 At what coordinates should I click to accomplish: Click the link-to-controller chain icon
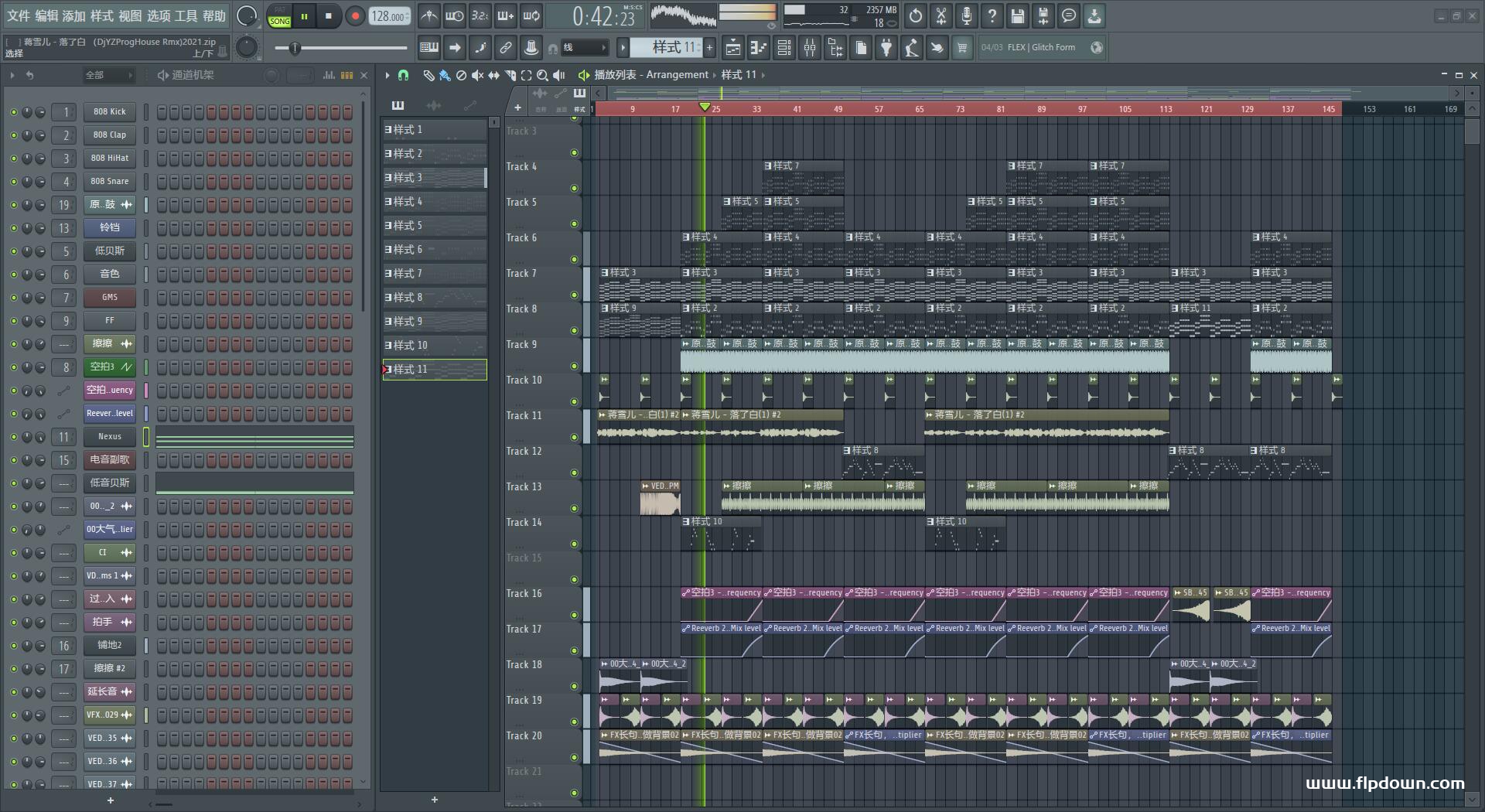506,48
